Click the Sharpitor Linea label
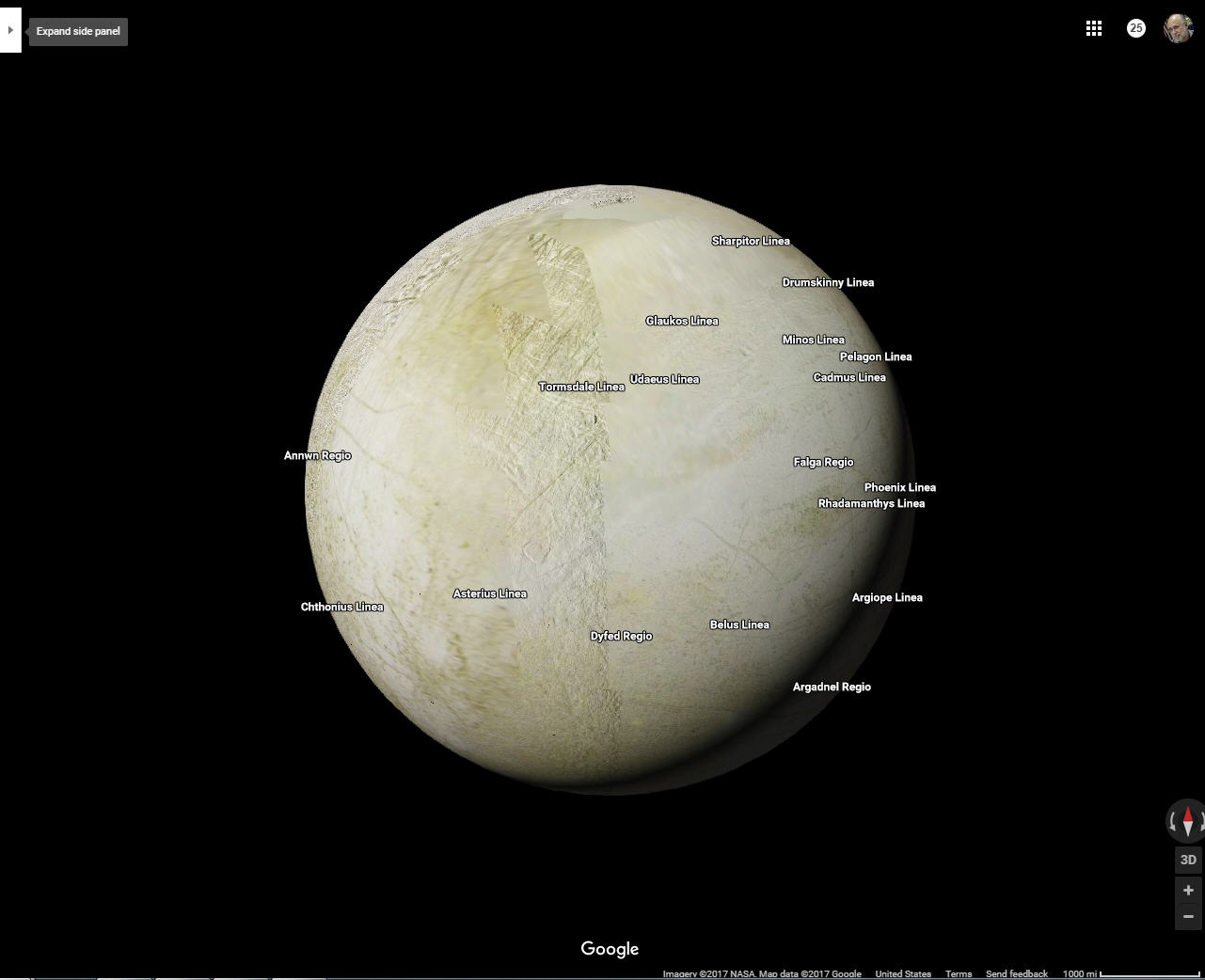The width and height of the screenshot is (1205, 980). (751, 241)
